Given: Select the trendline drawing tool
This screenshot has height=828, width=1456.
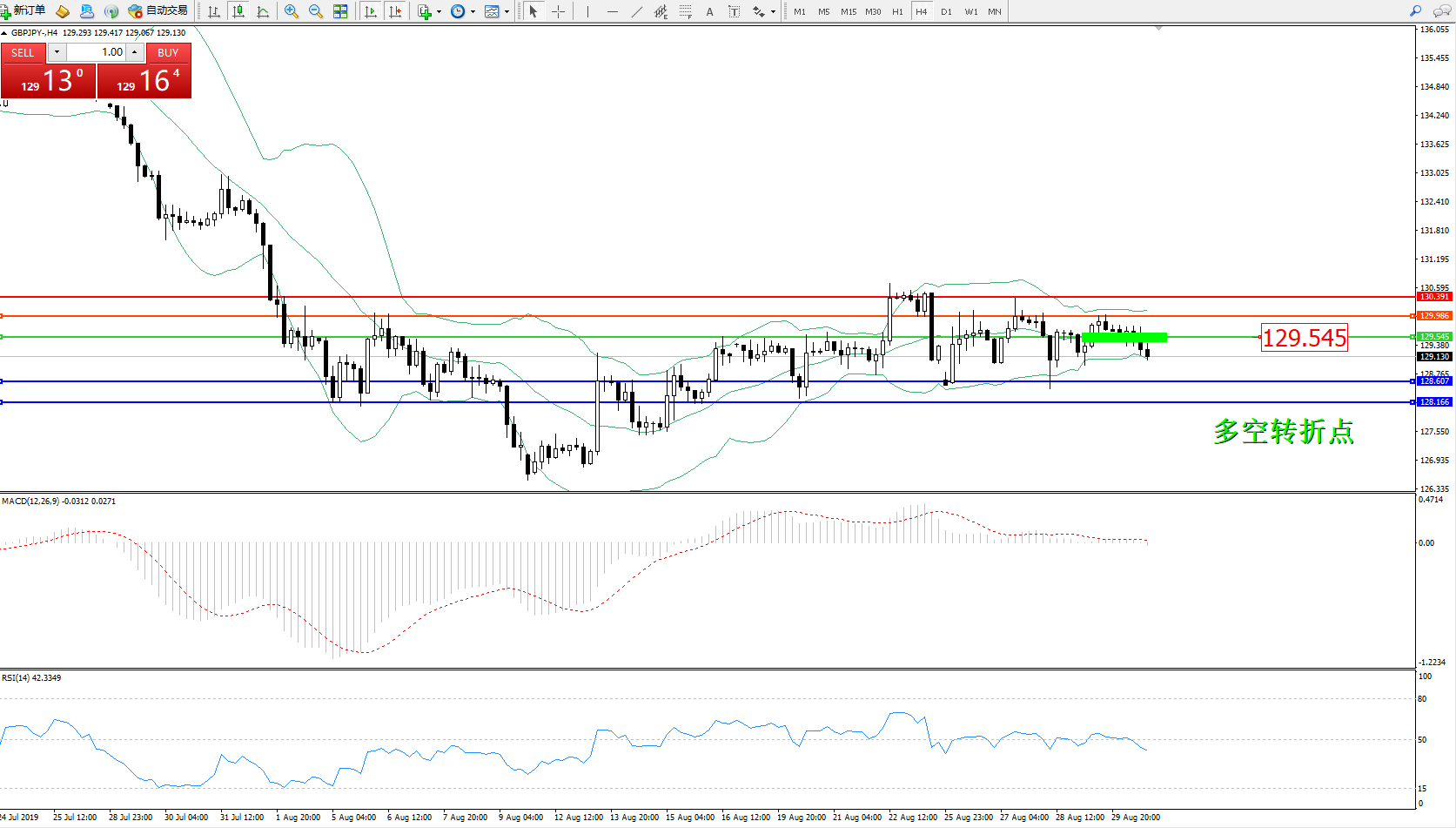Looking at the screenshot, I should pyautogui.click(x=637, y=11).
